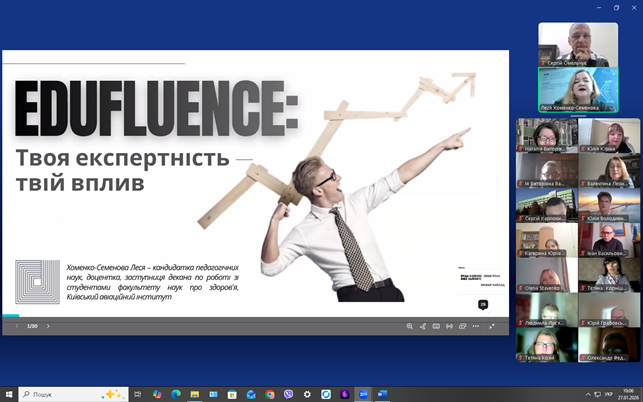This screenshot has width=643, height=402.
Task: Select Леся Хоменко-Семенова's video tile
Action: tap(578, 89)
